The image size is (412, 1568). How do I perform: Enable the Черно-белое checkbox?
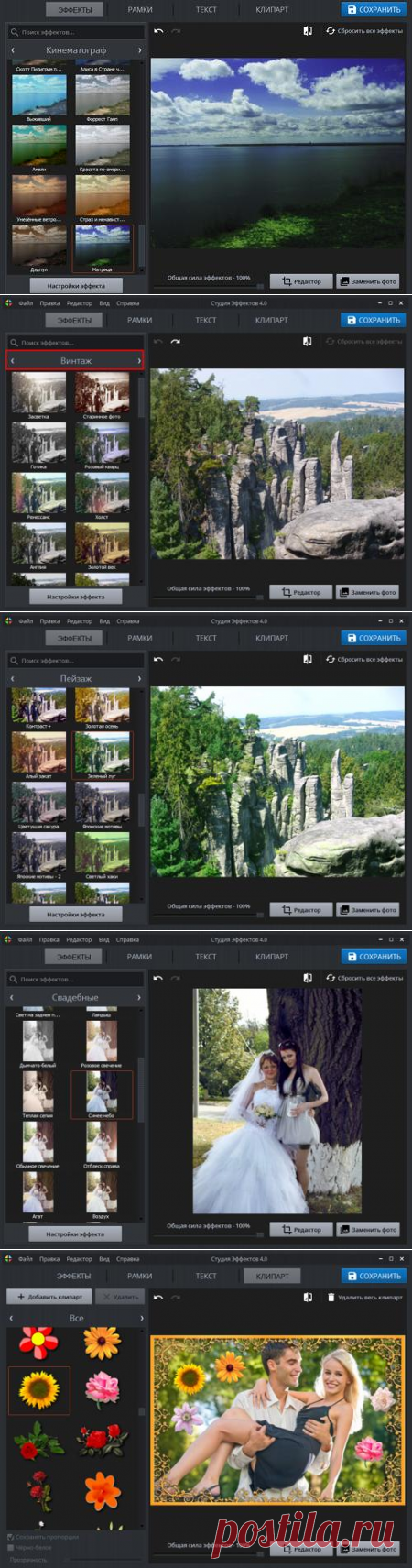click(x=10, y=1547)
